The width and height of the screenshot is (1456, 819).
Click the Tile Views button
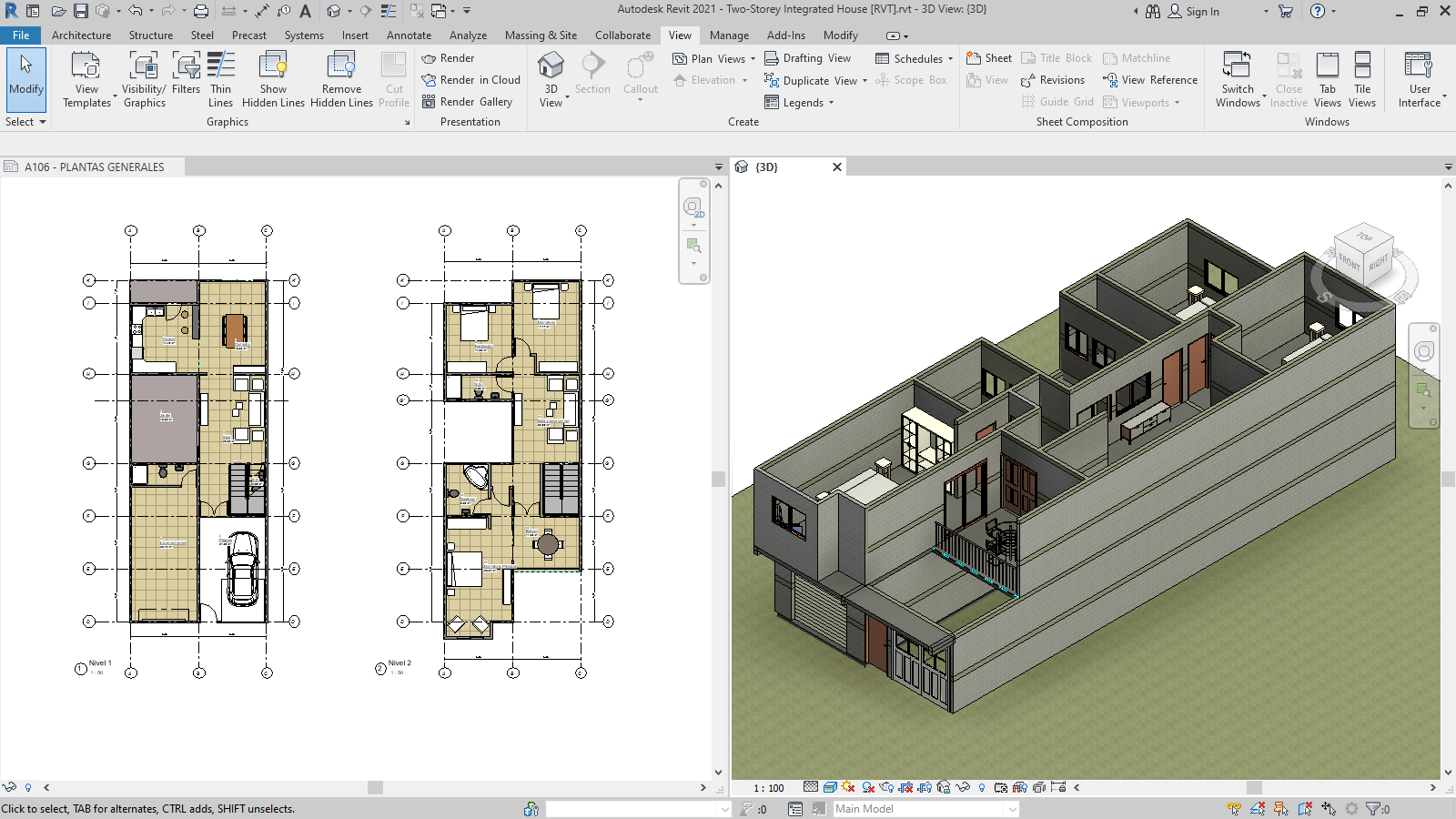[1362, 79]
